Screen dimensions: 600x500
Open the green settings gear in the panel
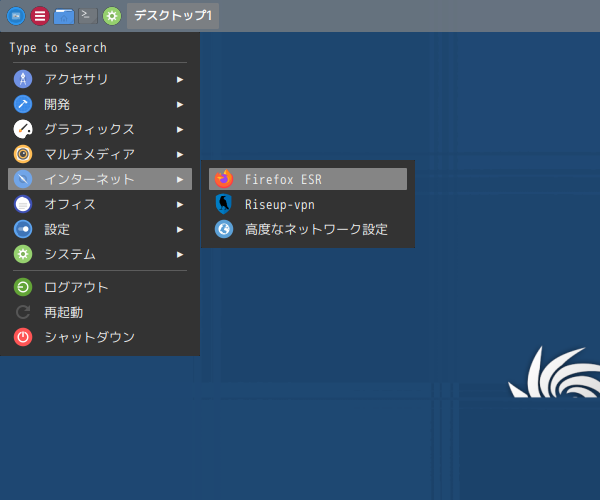point(112,16)
